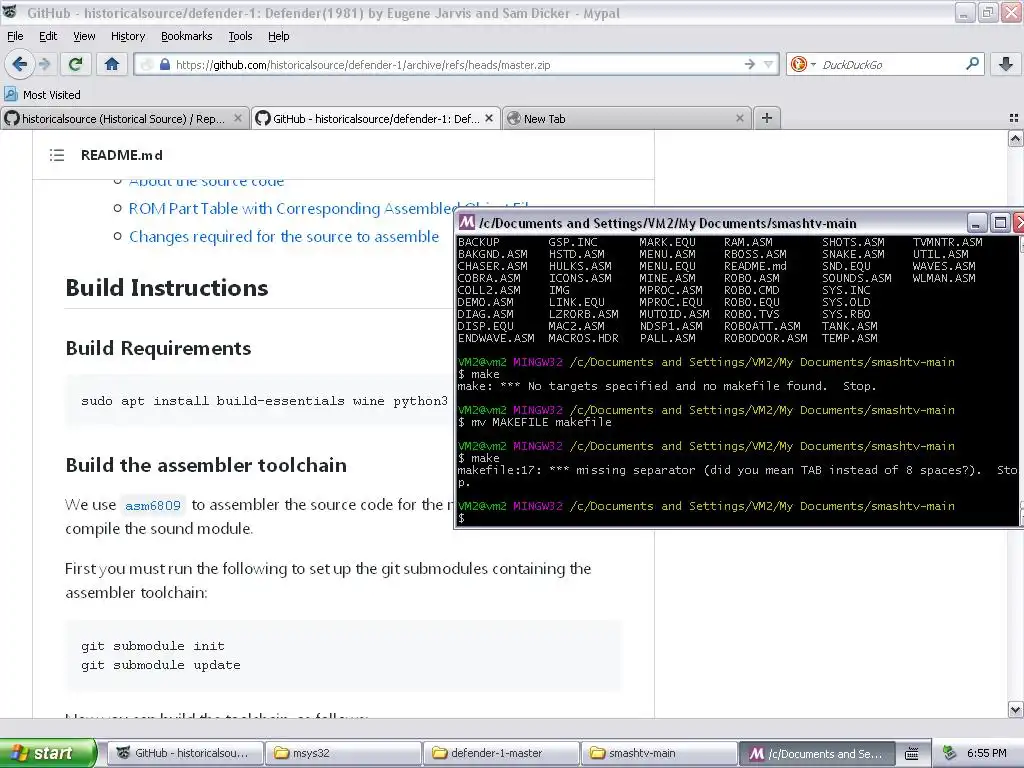Open the ROM Part Table link

pyautogui.click(x=291, y=209)
